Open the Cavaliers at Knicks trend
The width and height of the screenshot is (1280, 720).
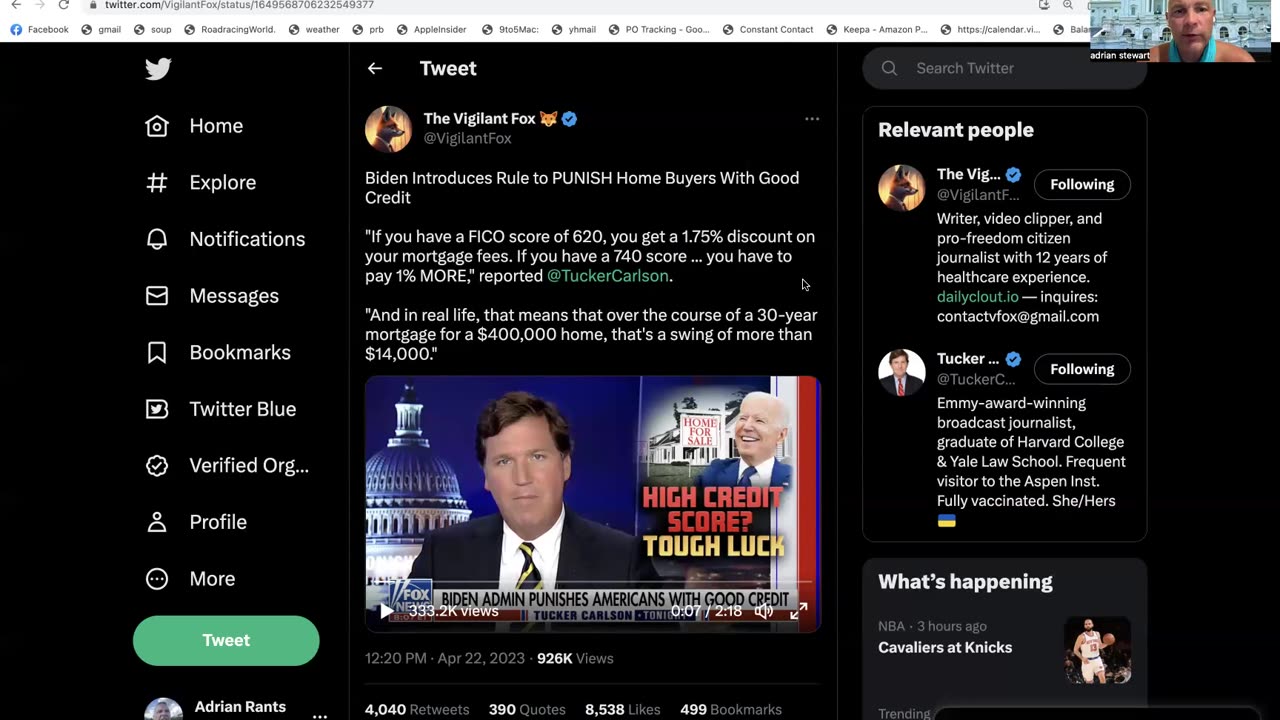(x=945, y=648)
